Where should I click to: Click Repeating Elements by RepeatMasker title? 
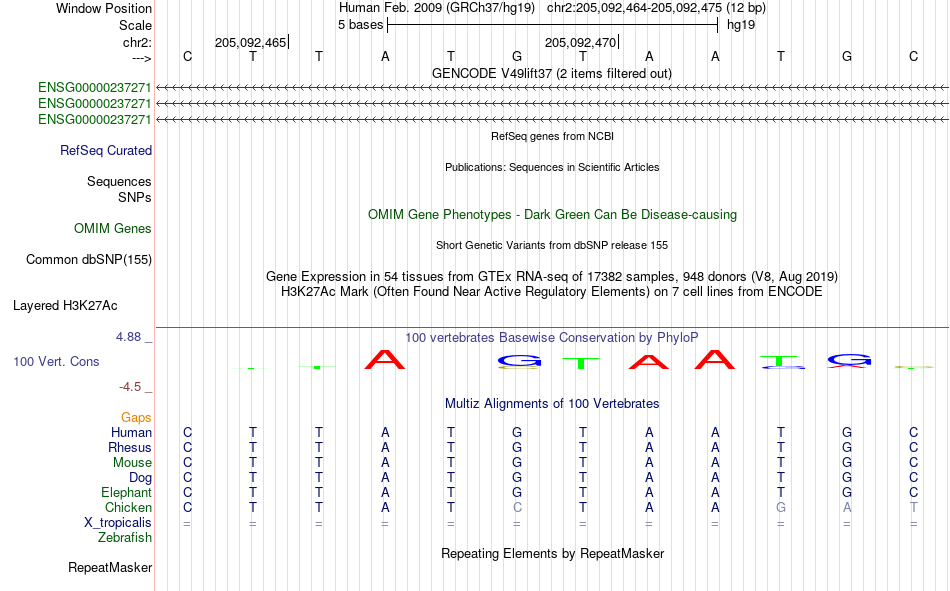tap(552, 553)
